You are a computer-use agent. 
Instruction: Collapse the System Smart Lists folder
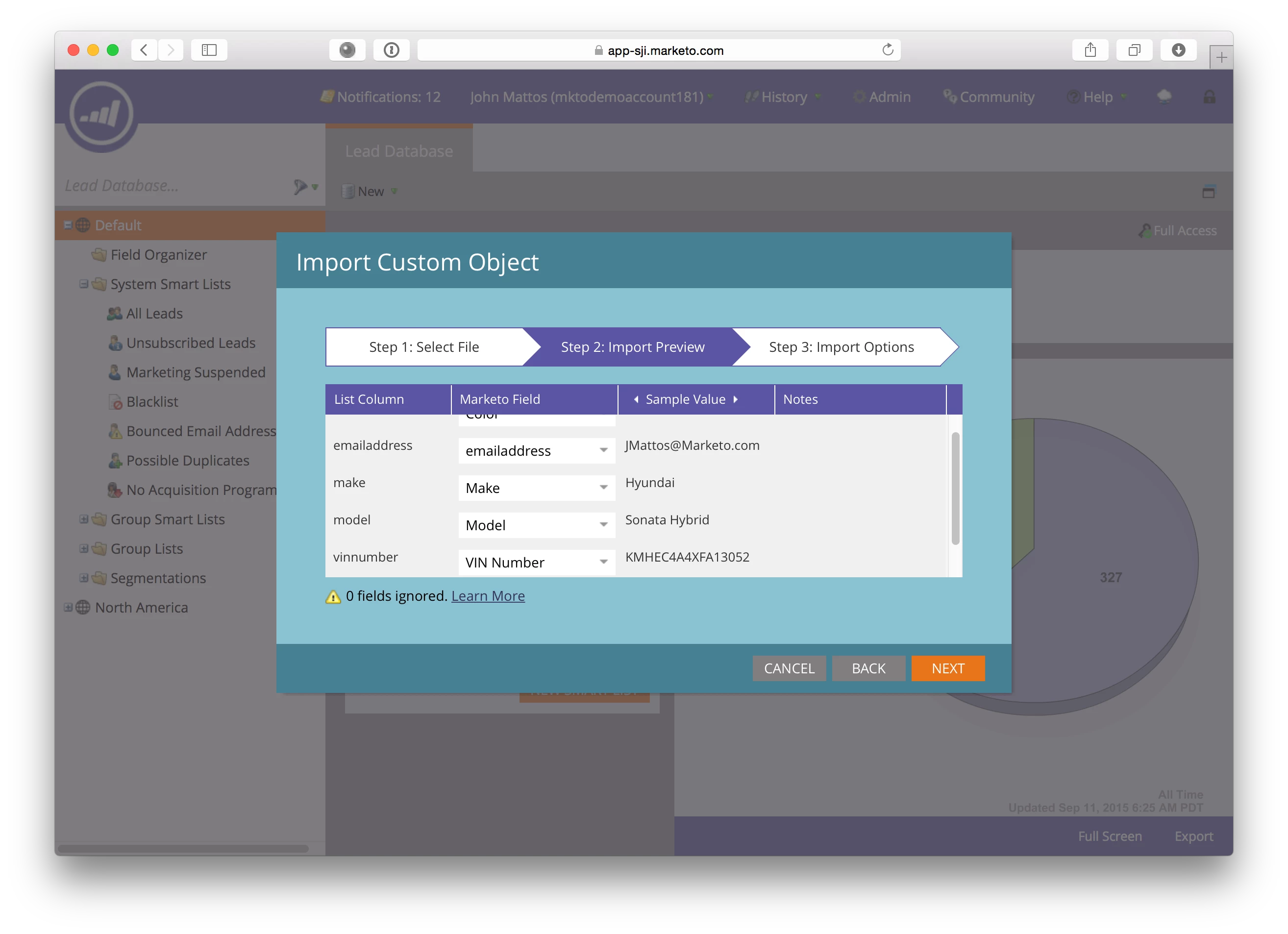pyautogui.click(x=83, y=283)
